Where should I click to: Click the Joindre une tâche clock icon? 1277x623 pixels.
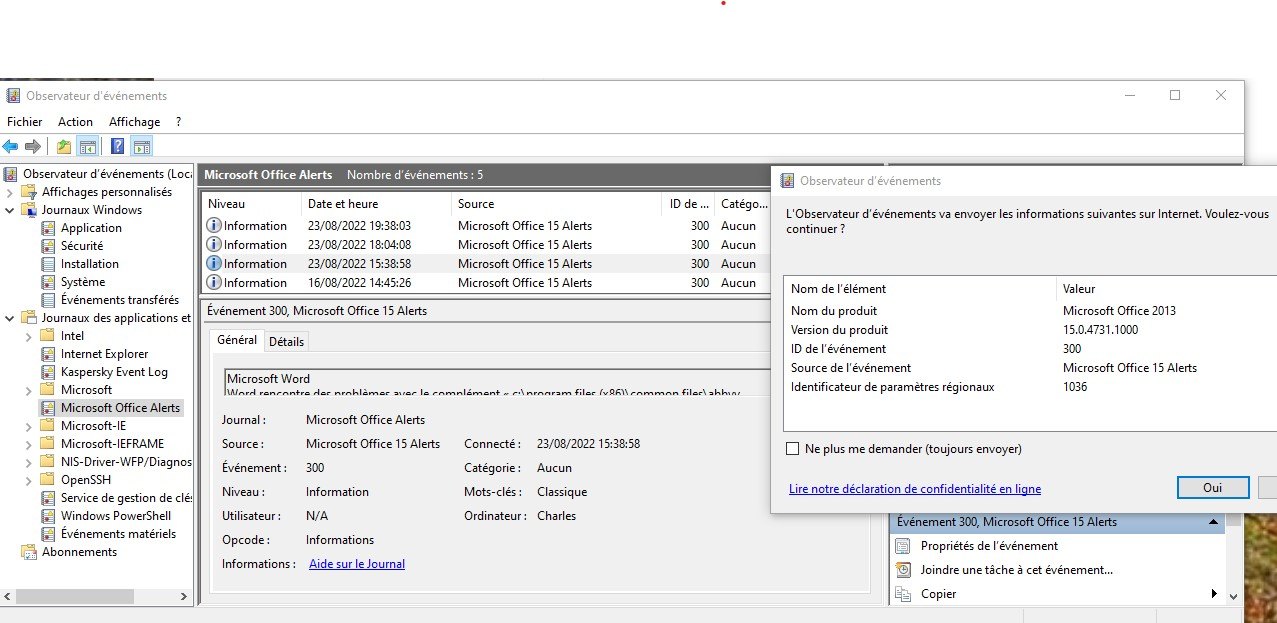[x=903, y=570]
